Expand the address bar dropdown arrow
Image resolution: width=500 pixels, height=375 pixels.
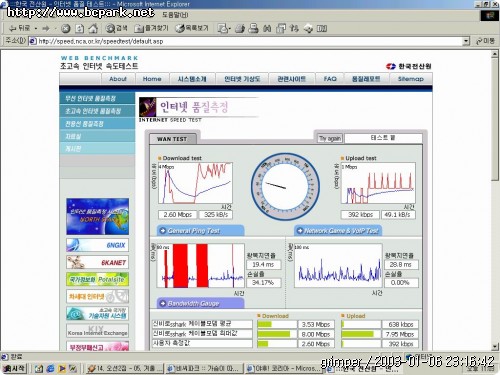click(466, 41)
